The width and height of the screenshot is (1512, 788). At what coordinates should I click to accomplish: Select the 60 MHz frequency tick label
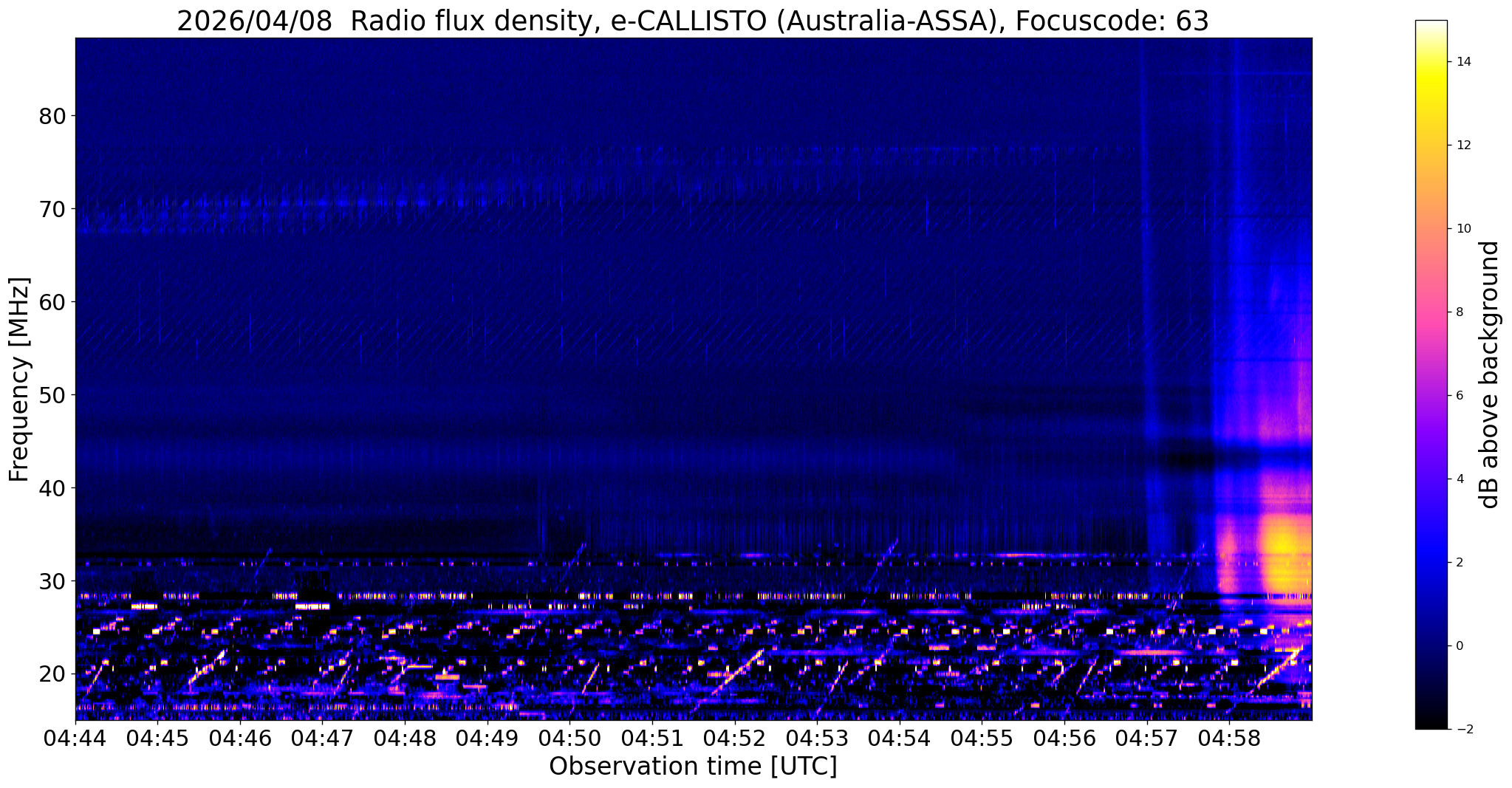tap(52, 302)
